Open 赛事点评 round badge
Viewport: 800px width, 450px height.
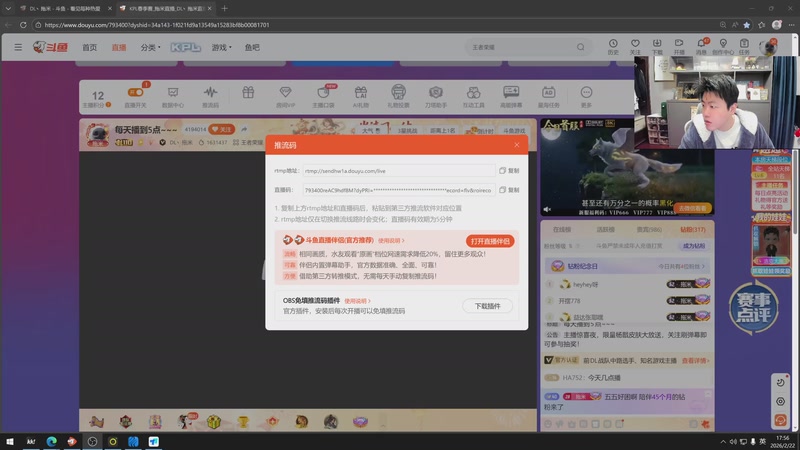pos(754,308)
